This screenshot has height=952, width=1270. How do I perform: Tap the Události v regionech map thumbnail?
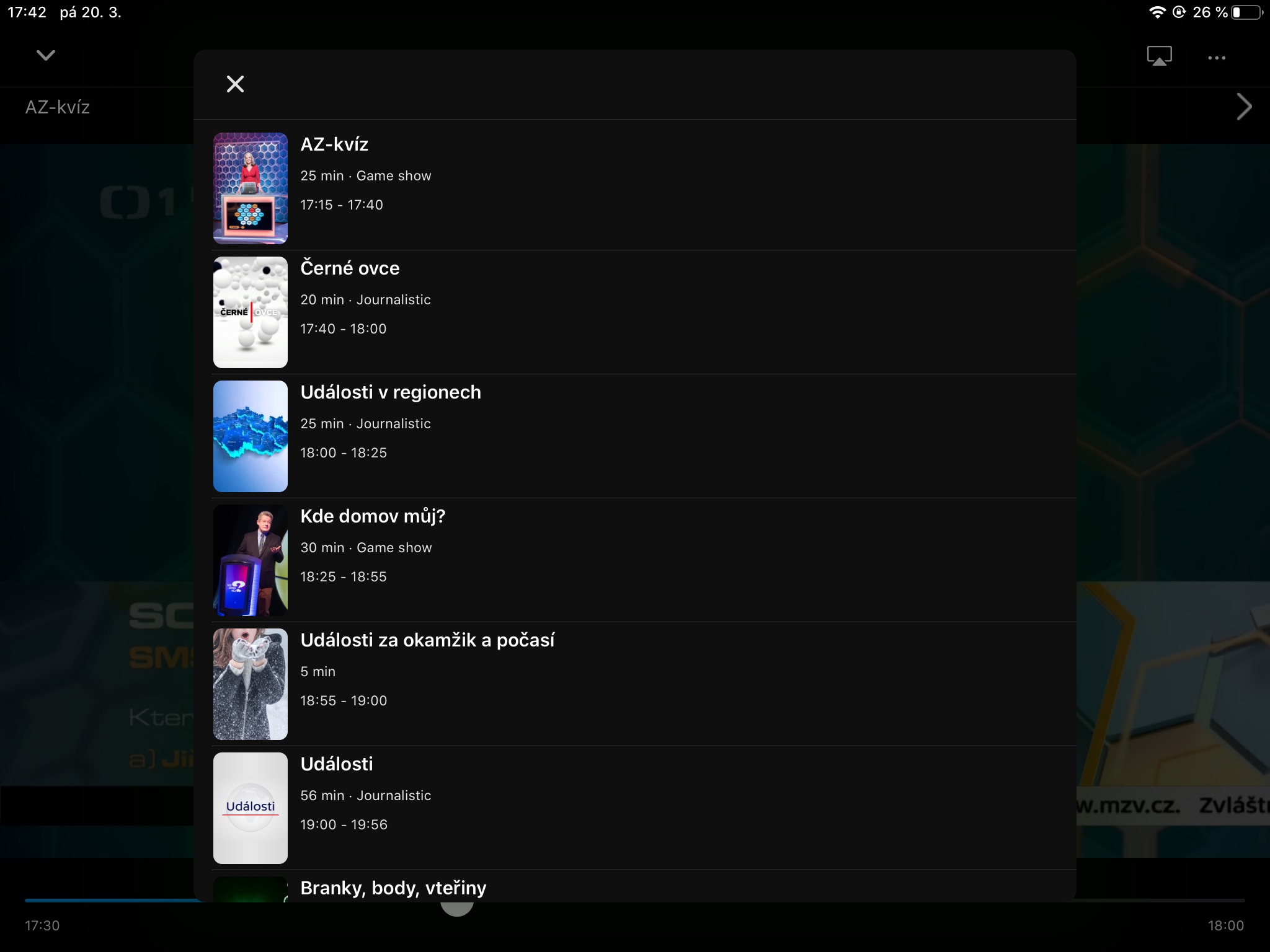pos(250,436)
